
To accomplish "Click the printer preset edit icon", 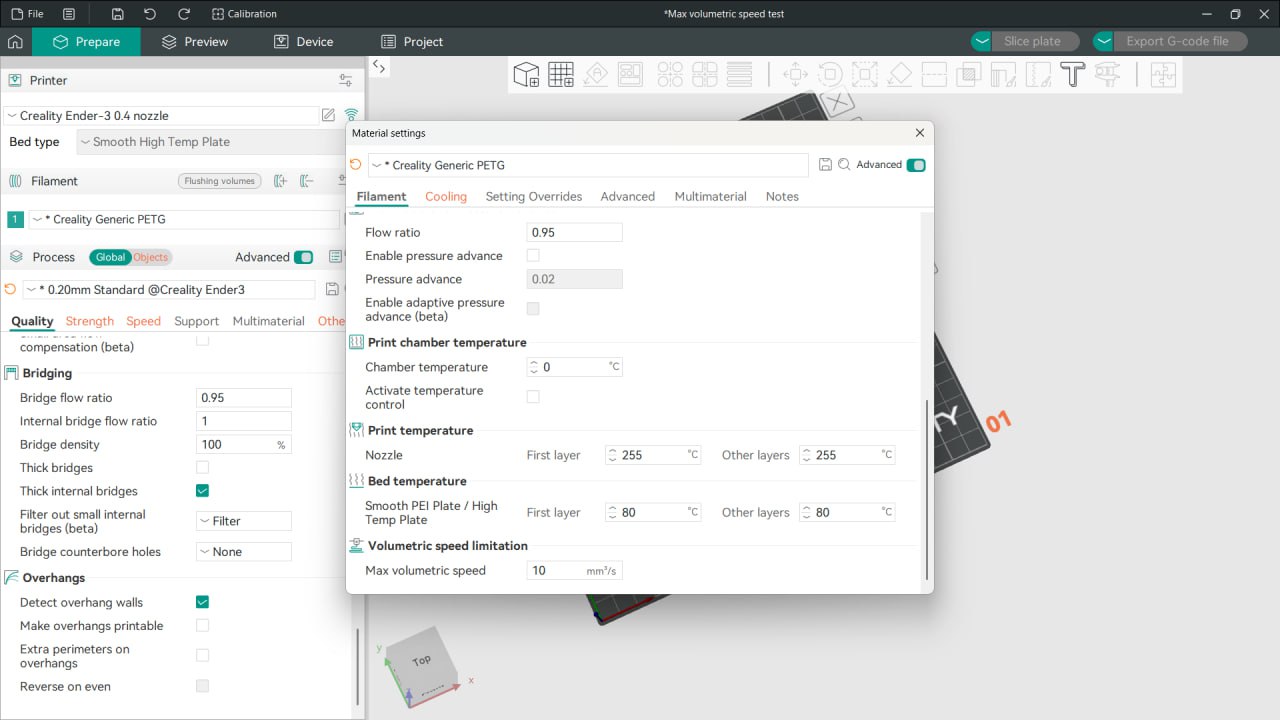I will point(328,115).
